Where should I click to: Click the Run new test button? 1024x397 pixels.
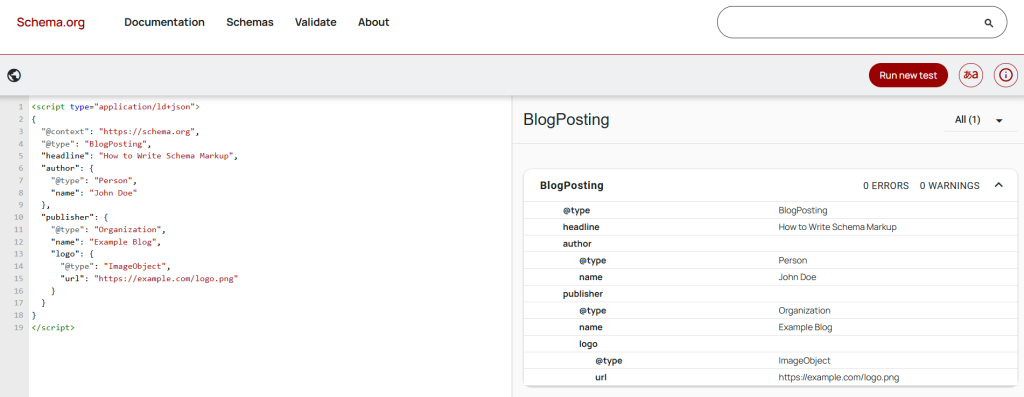point(908,75)
